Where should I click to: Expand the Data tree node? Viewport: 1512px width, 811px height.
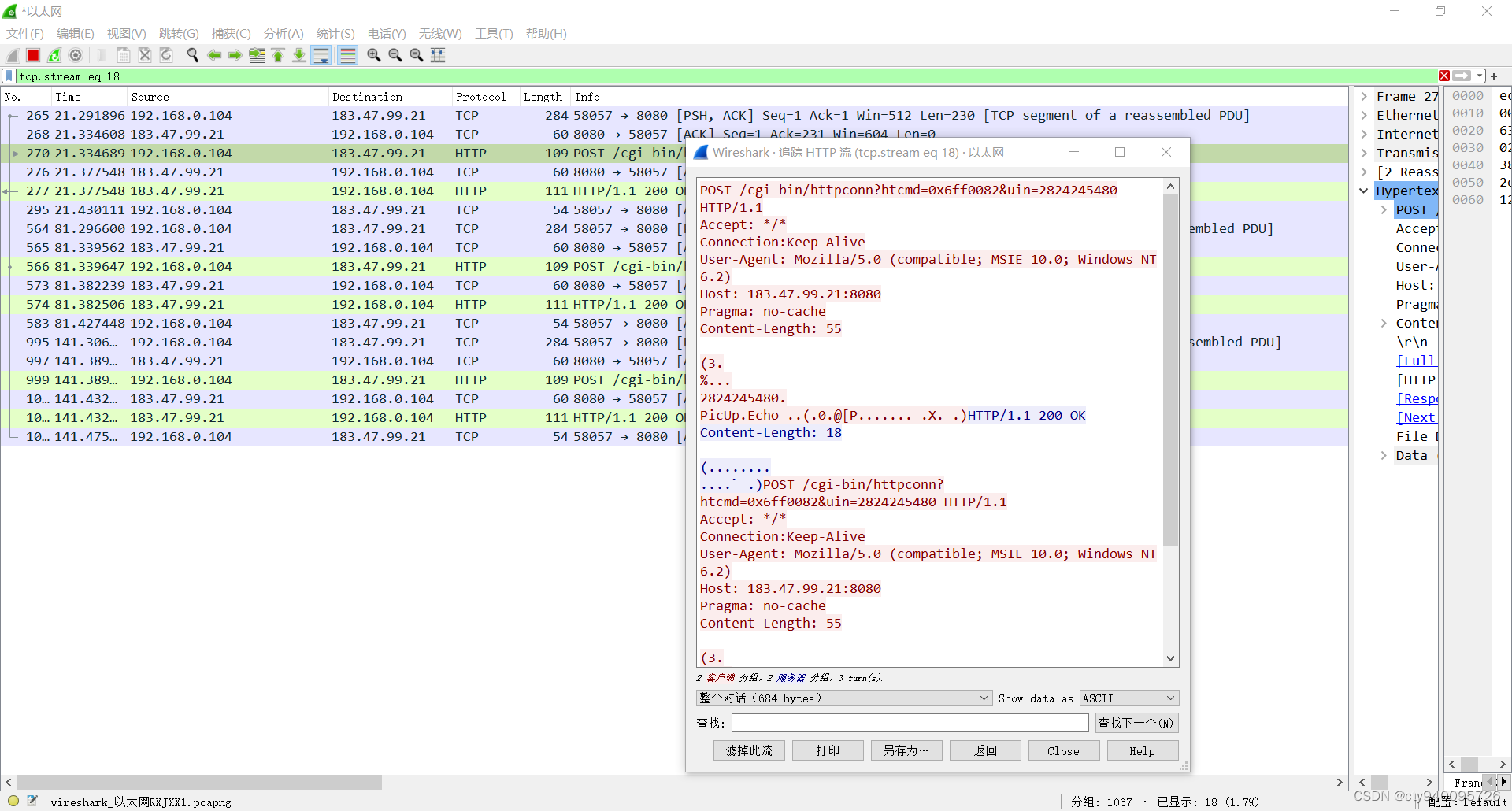(x=1384, y=456)
